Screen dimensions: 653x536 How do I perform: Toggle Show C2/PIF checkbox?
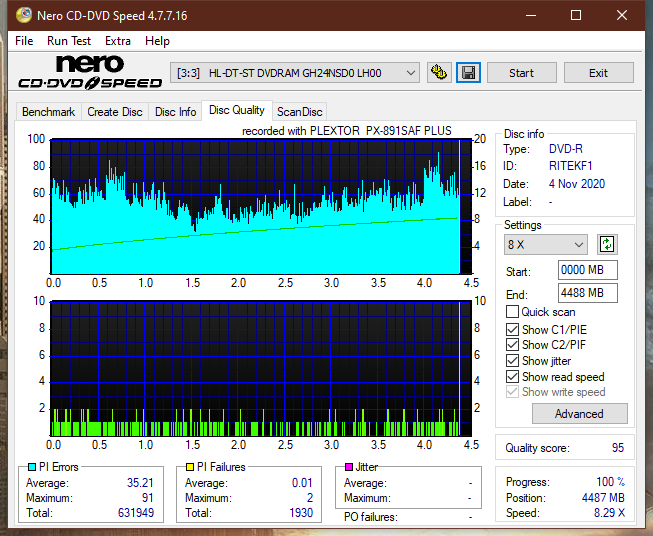point(512,344)
